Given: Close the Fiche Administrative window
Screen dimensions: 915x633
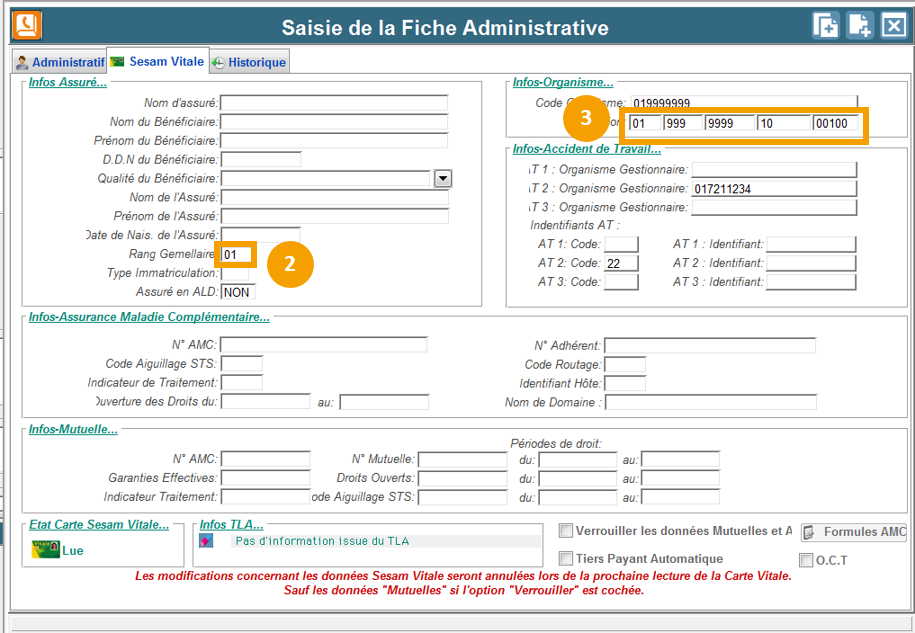Looking at the screenshot, I should 894,26.
